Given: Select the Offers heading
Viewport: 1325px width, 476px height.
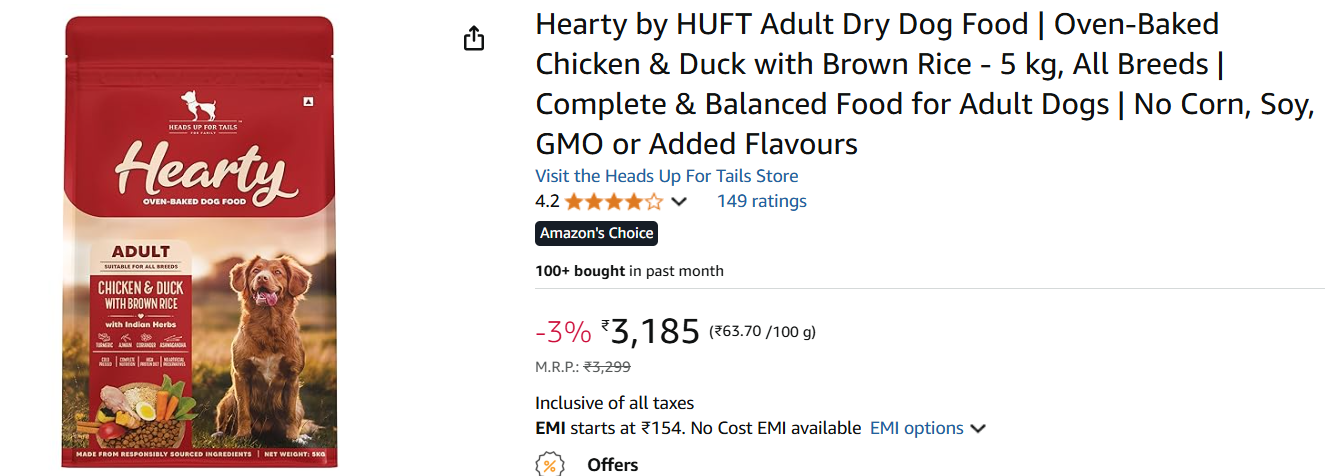Looking at the screenshot, I should (x=612, y=465).
